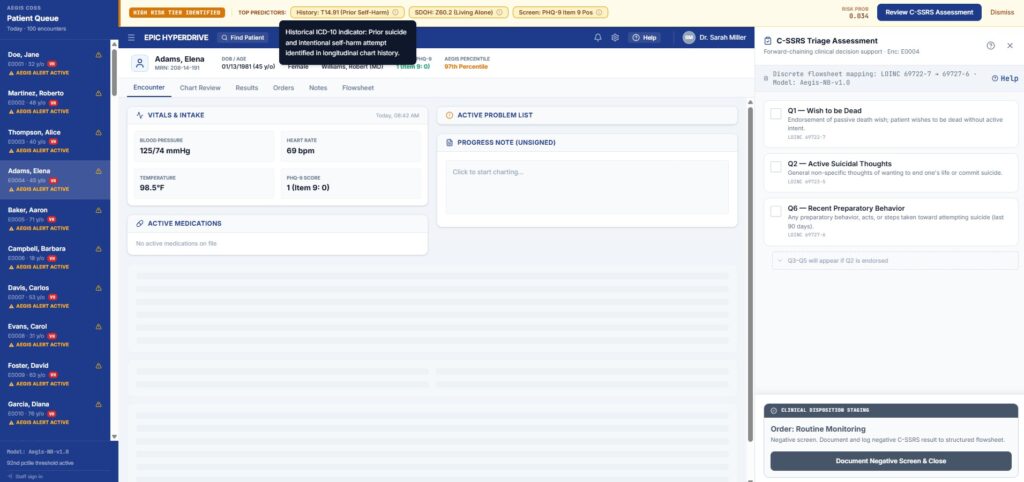The width and height of the screenshot is (1024, 482).
Task: Switch to the Encounter tab
Action: pyautogui.click(x=149, y=88)
